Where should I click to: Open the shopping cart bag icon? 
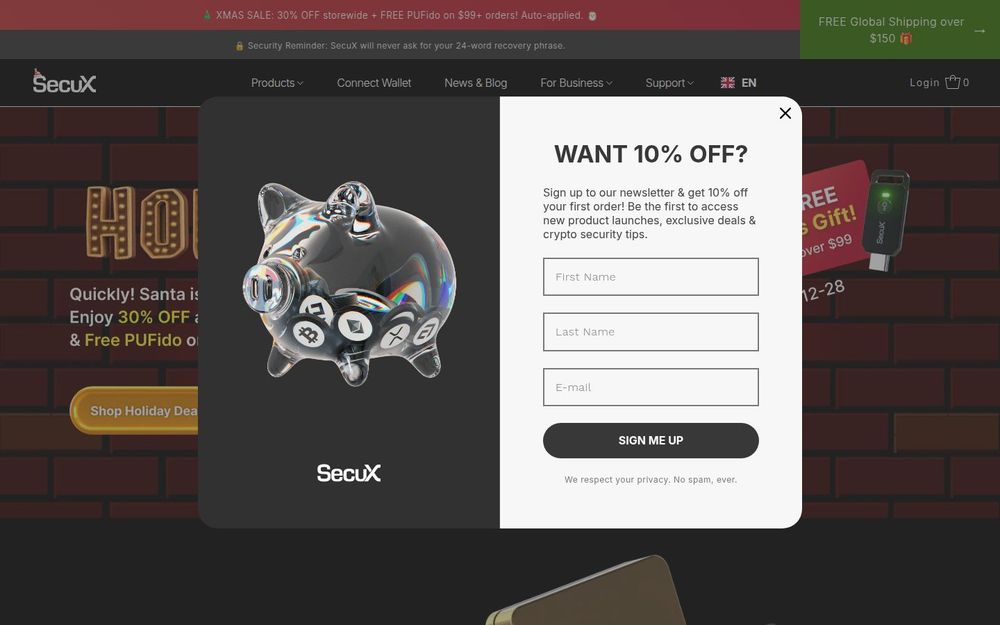(952, 82)
